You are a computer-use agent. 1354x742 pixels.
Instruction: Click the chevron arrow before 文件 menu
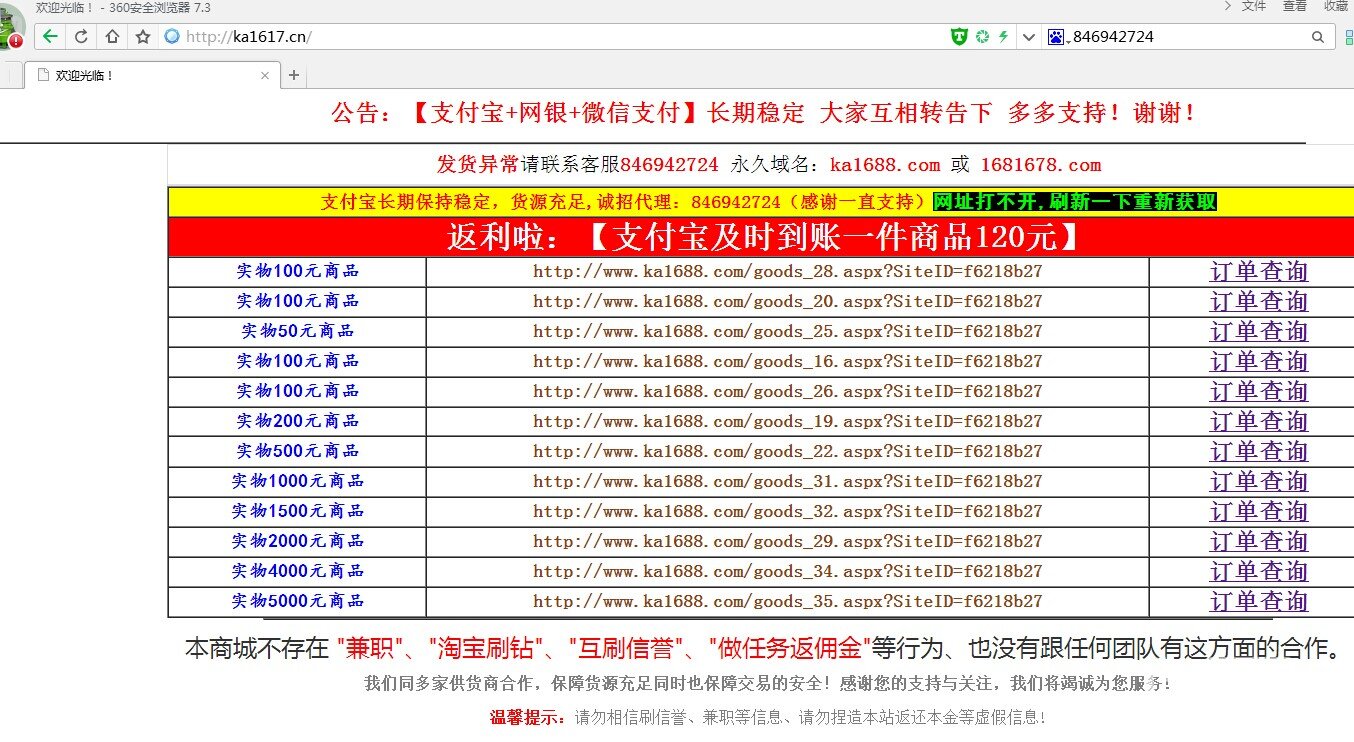(x=1227, y=6)
